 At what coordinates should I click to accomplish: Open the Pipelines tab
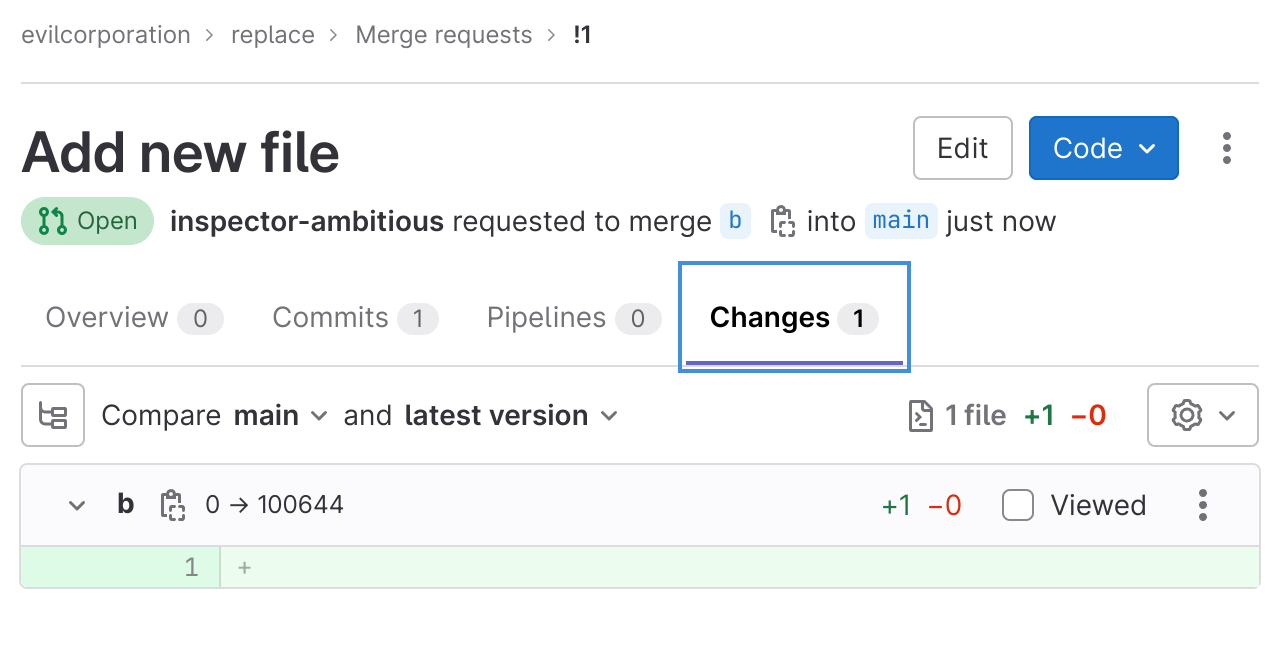pyautogui.click(x=573, y=318)
